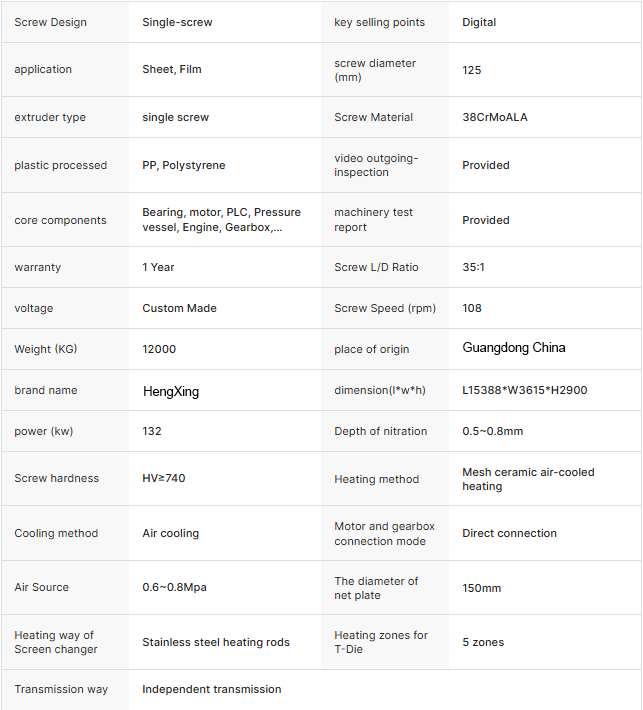This screenshot has width=643, height=710.
Task: Select the '1 Year' warranty value
Action: [159, 267]
